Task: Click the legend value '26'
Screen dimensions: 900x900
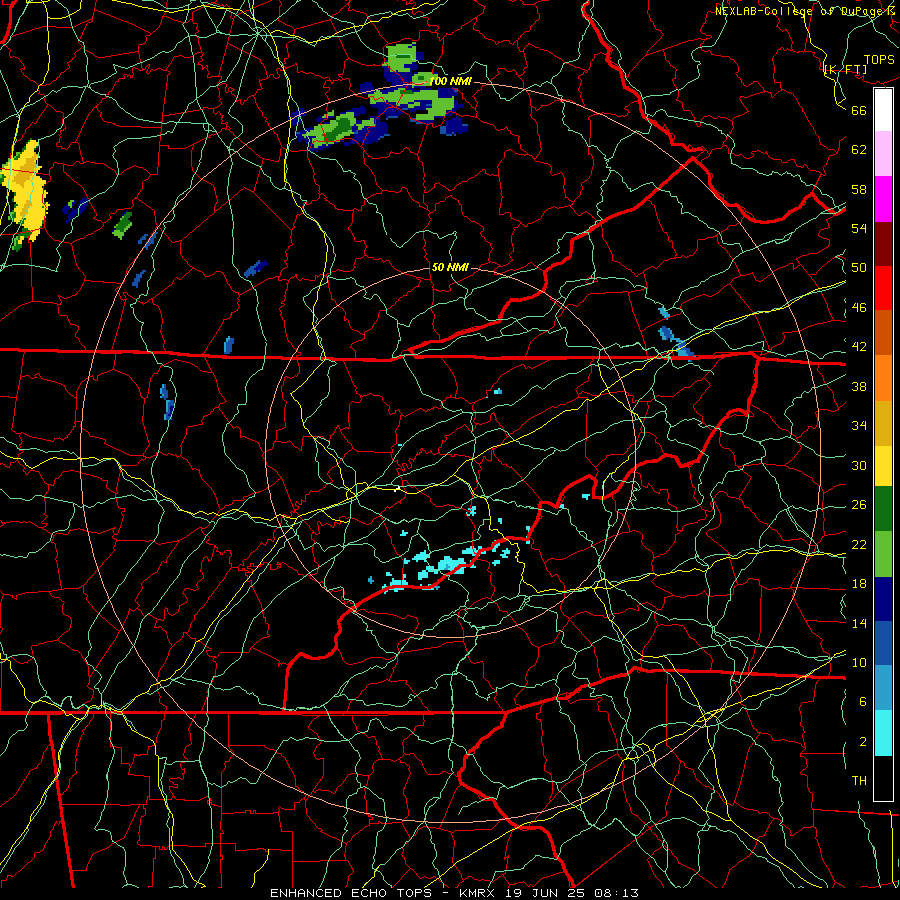Action: point(859,505)
